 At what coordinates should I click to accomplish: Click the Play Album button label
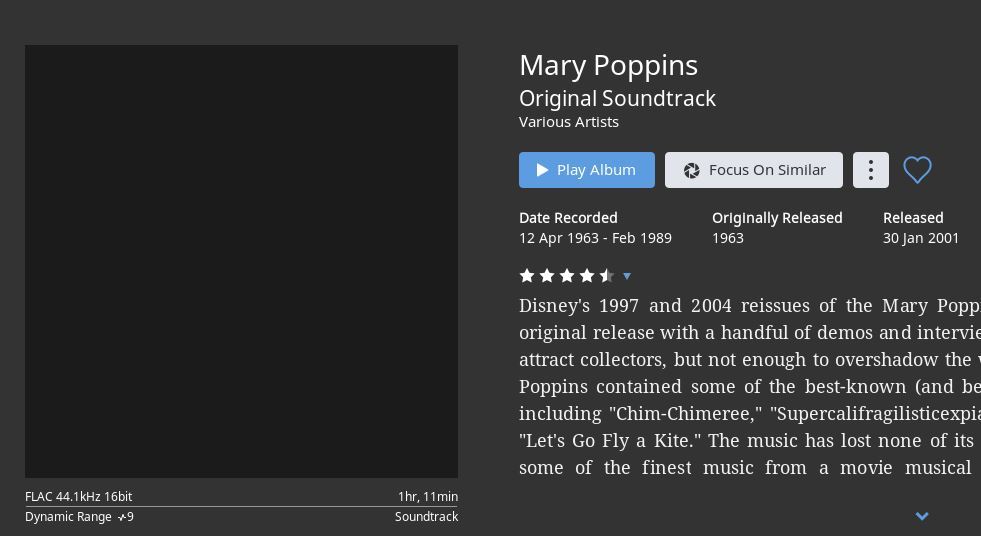click(x=596, y=170)
